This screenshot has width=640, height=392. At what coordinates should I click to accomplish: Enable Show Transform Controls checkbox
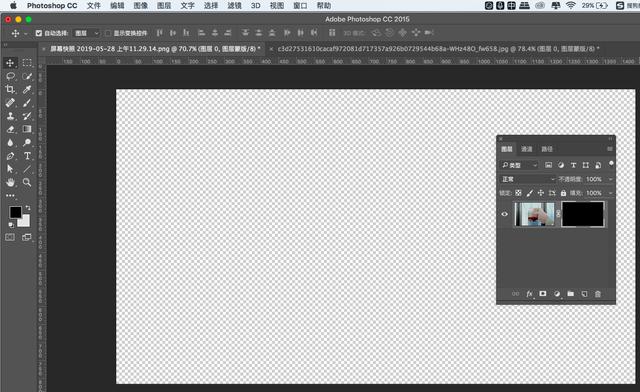(x=108, y=33)
